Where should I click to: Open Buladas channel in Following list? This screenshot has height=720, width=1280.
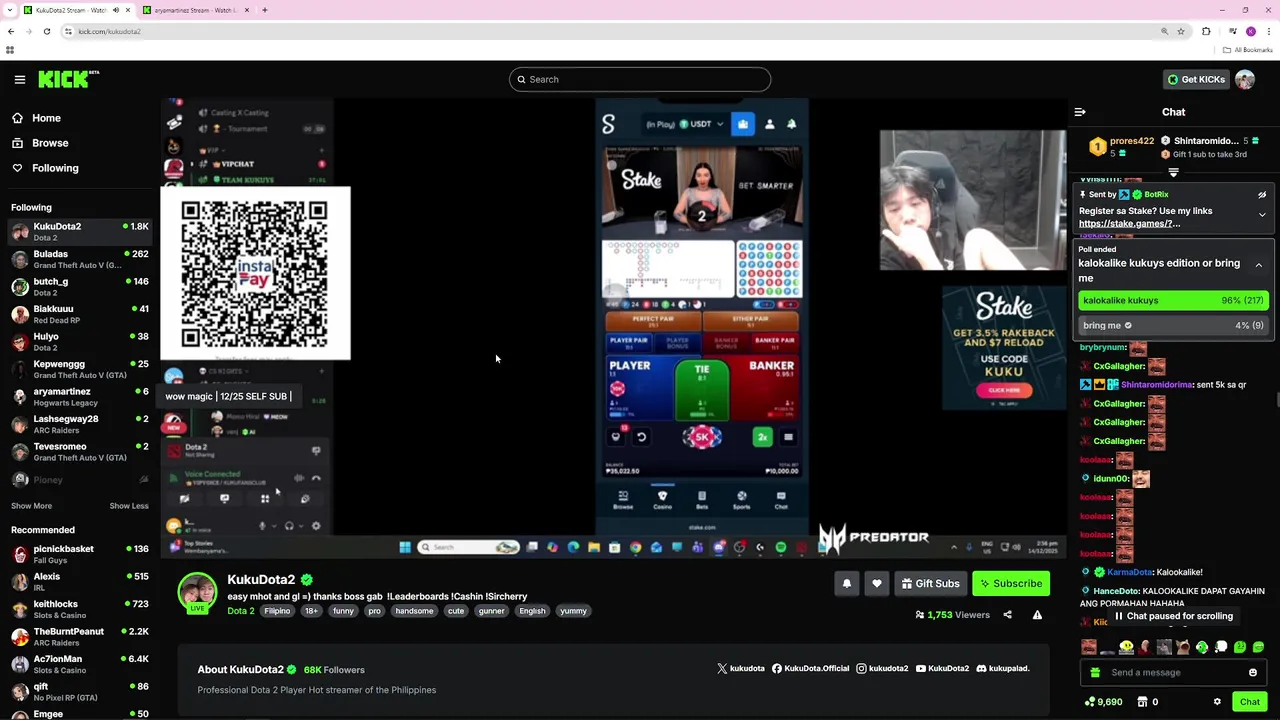(x=78, y=259)
